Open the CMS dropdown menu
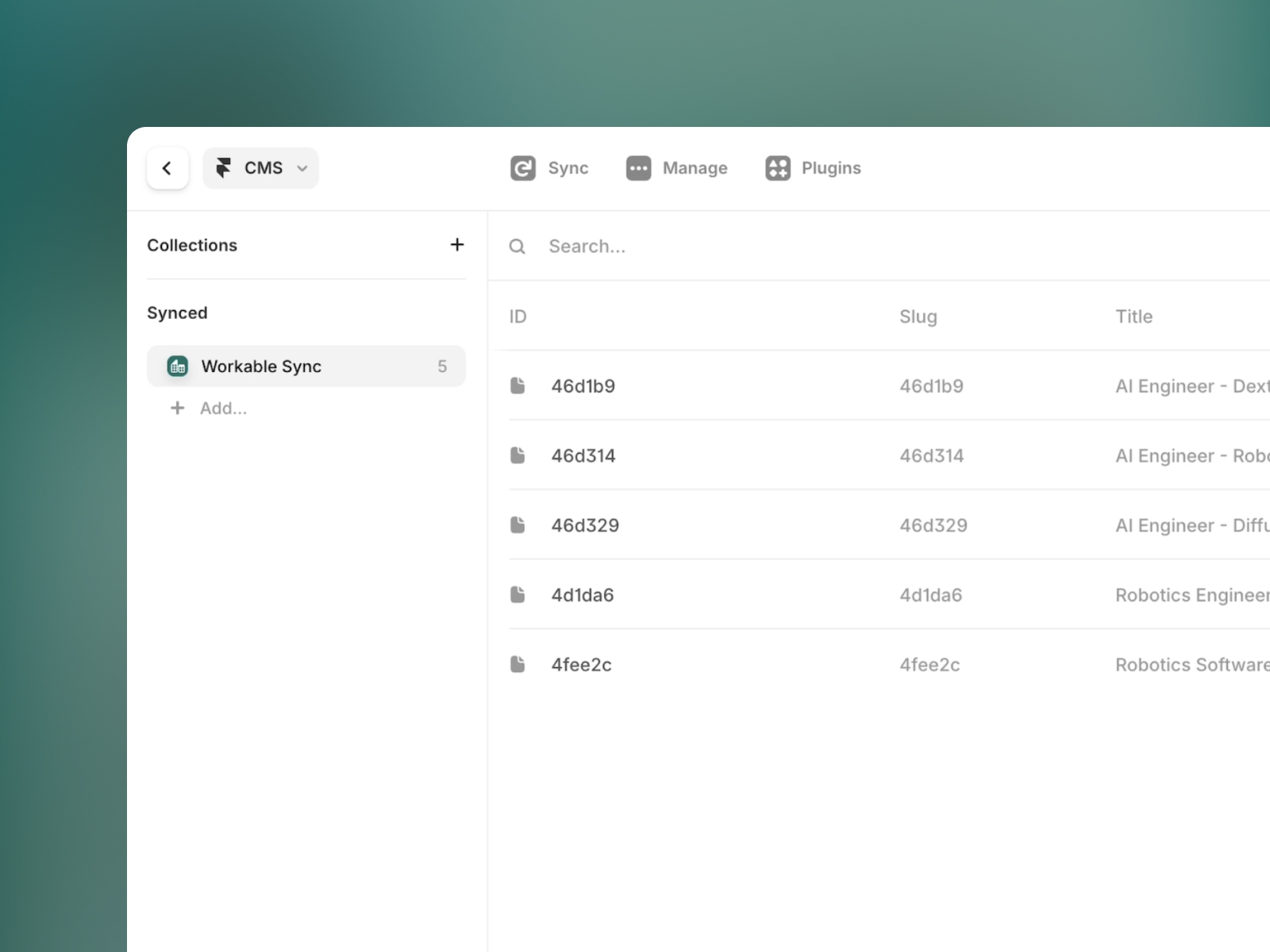The width and height of the screenshot is (1270, 952). [302, 168]
